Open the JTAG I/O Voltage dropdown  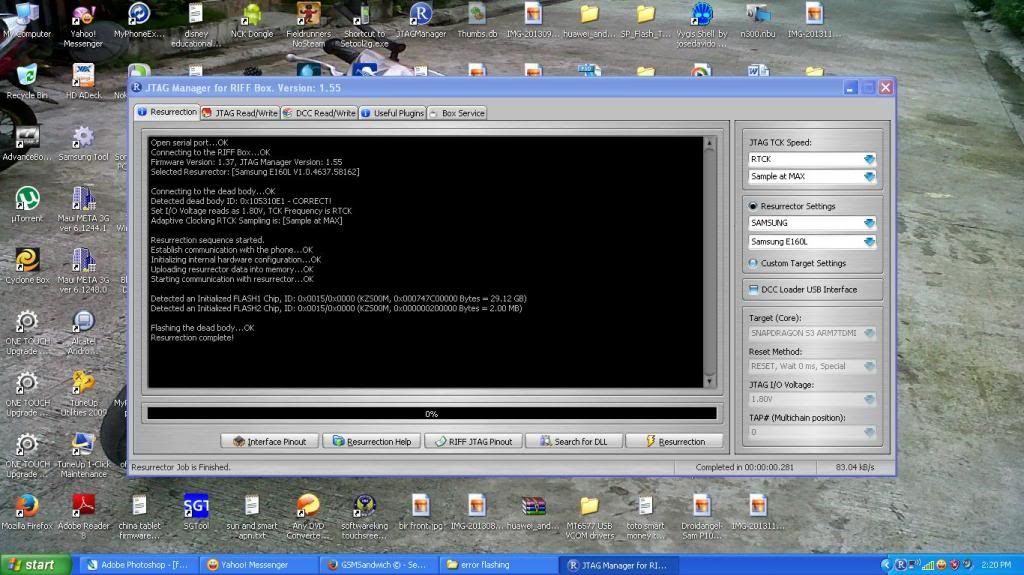pyautogui.click(x=869, y=399)
